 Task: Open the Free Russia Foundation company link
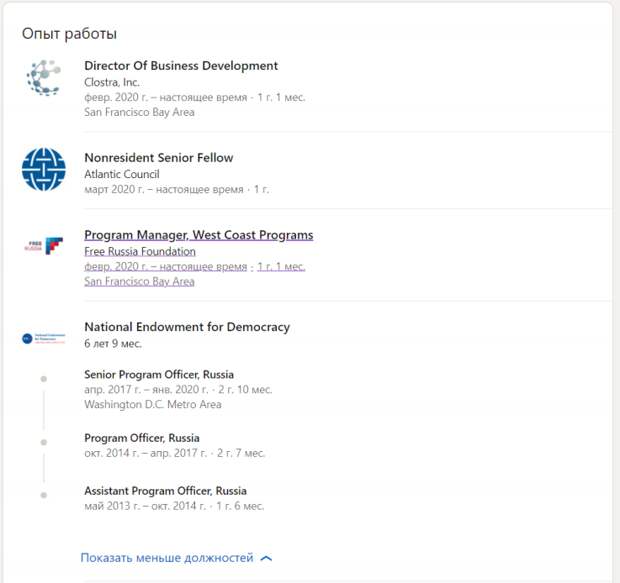coord(140,252)
